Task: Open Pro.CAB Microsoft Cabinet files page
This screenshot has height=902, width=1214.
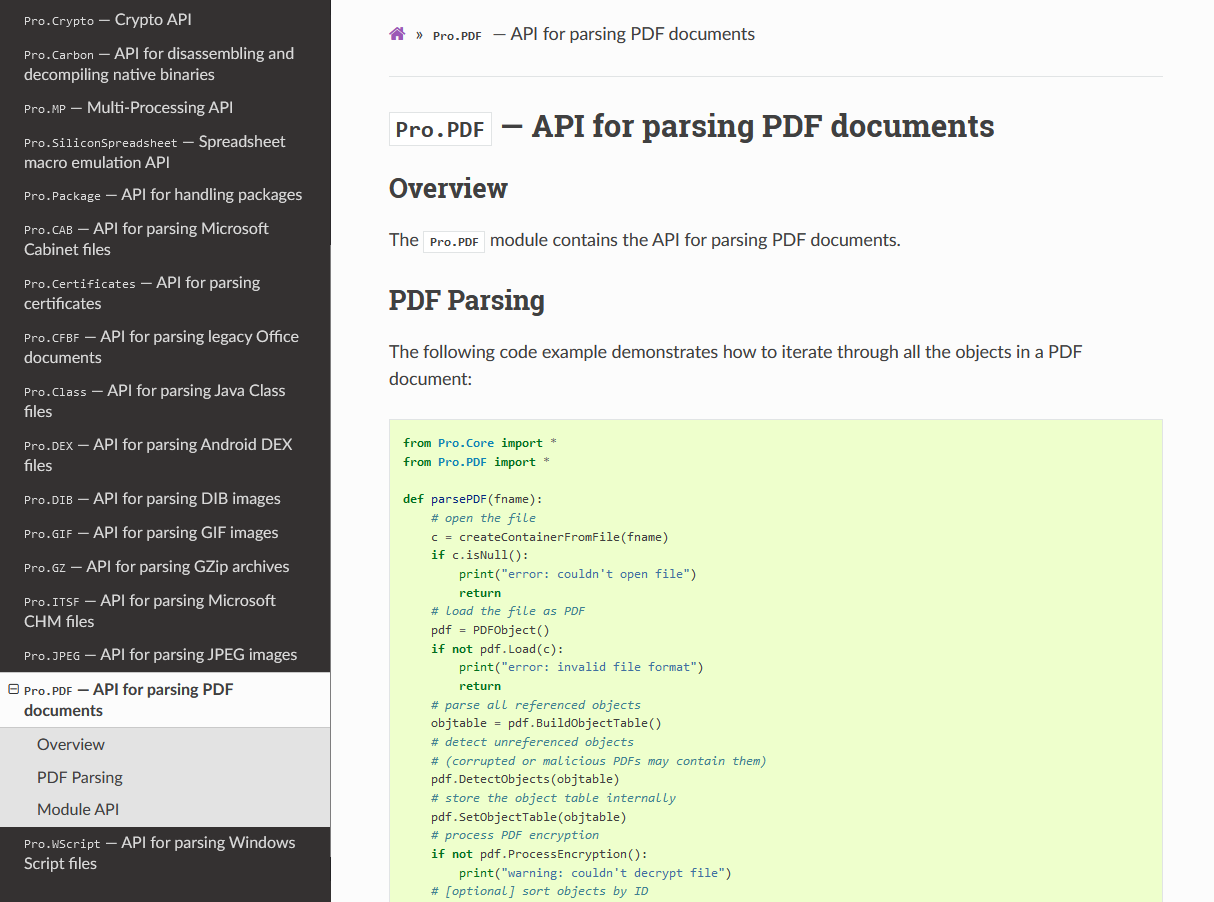Action: [165, 239]
